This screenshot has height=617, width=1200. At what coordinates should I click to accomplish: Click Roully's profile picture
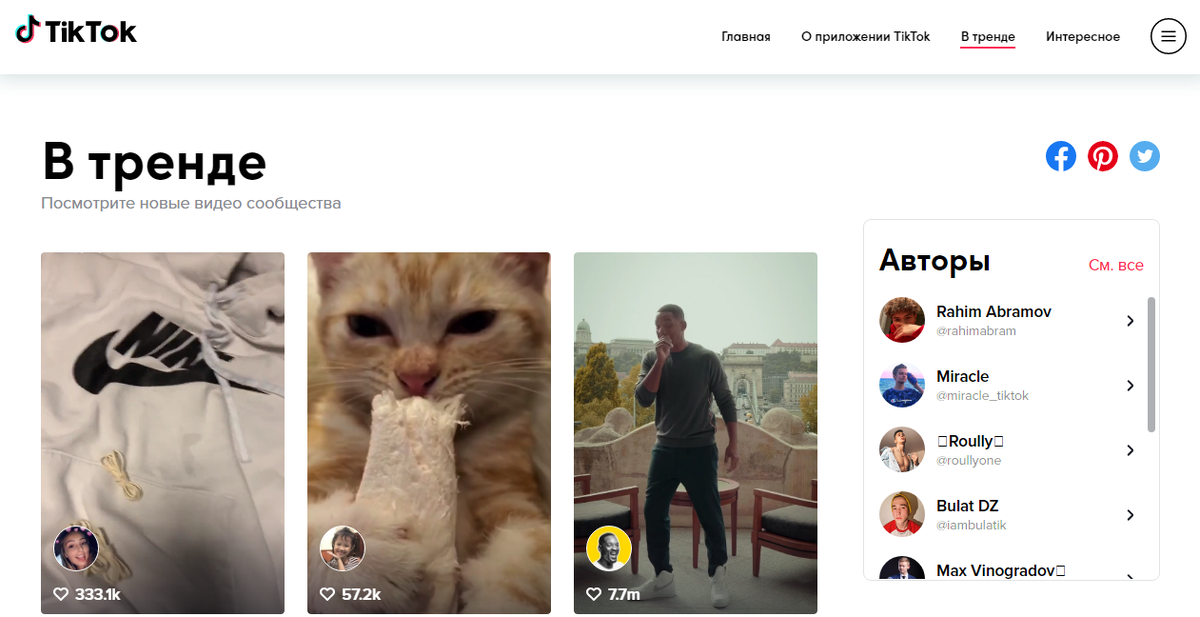click(x=902, y=450)
